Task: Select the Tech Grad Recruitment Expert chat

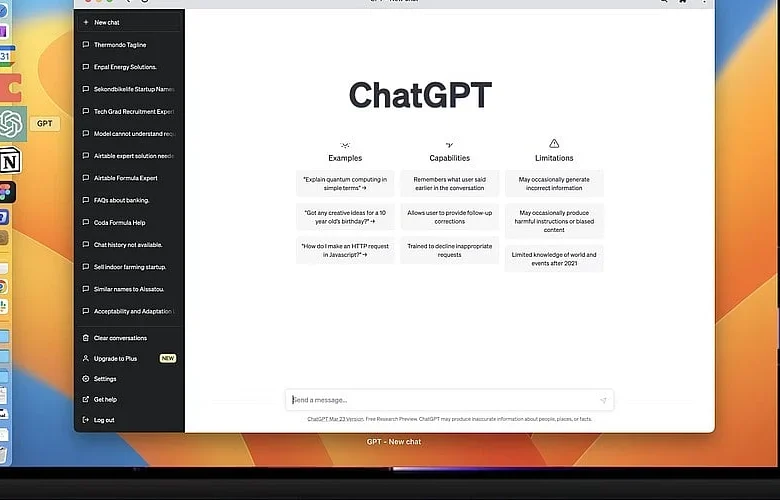Action: (x=129, y=111)
